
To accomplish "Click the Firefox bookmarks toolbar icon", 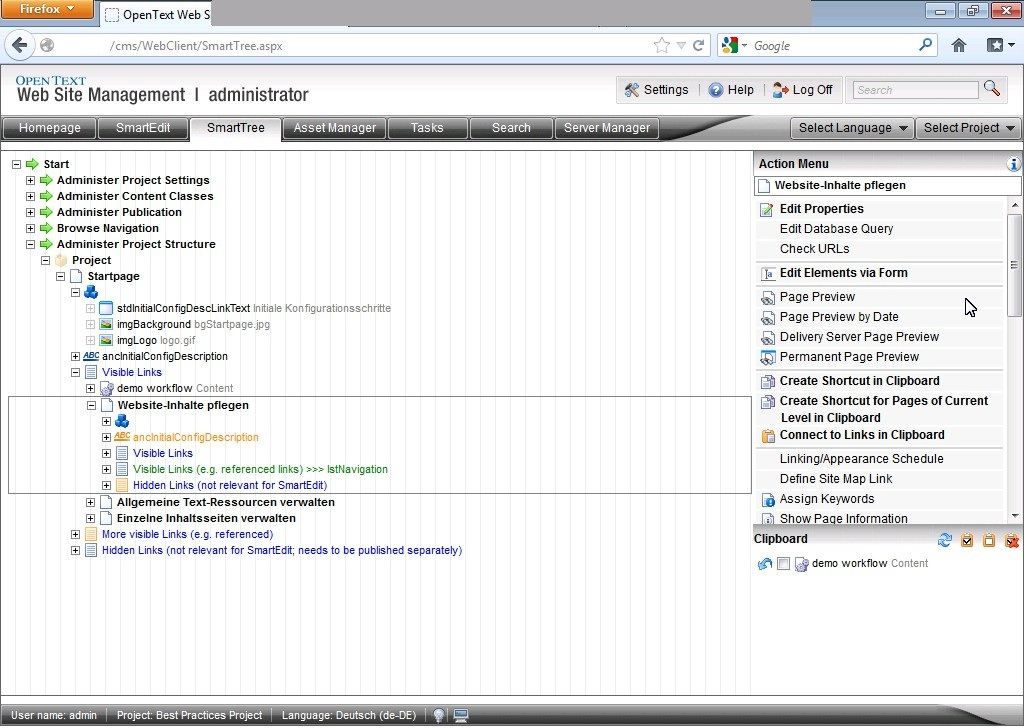I will (x=995, y=45).
